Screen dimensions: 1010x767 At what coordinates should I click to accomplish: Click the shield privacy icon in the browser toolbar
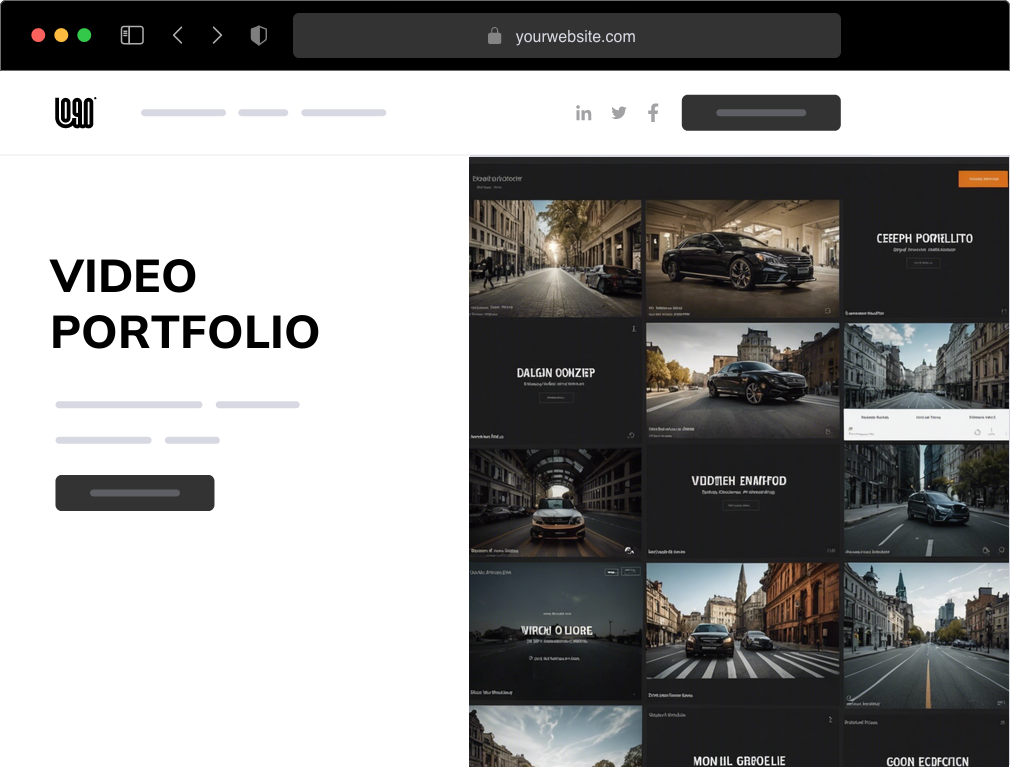(x=258, y=34)
